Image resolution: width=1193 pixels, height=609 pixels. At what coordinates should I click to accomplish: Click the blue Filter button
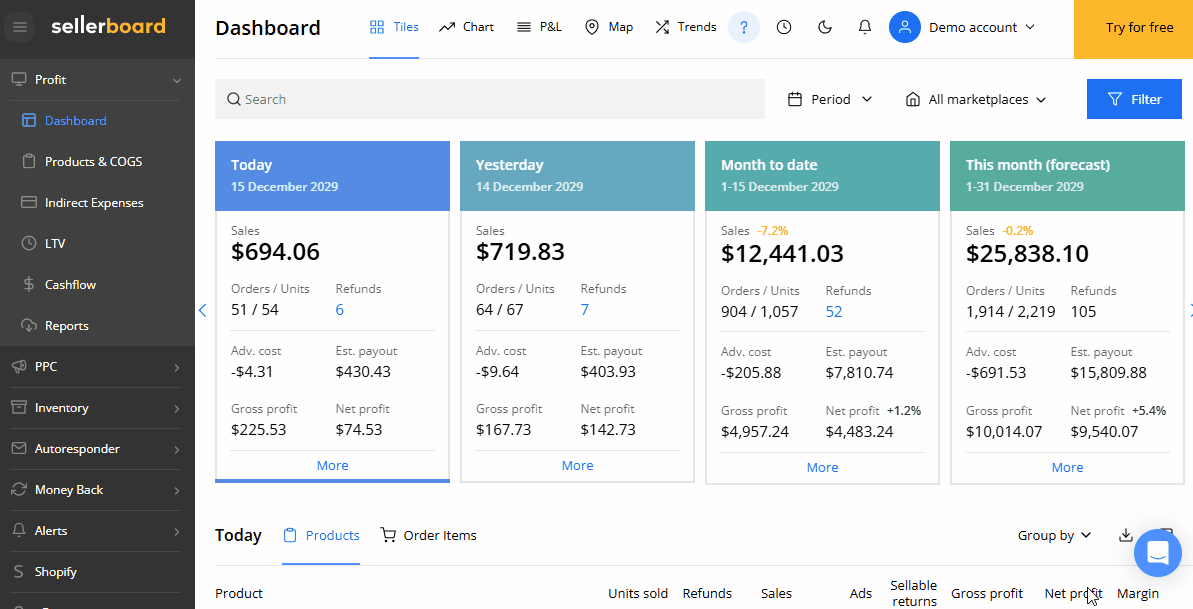[x=1134, y=99]
